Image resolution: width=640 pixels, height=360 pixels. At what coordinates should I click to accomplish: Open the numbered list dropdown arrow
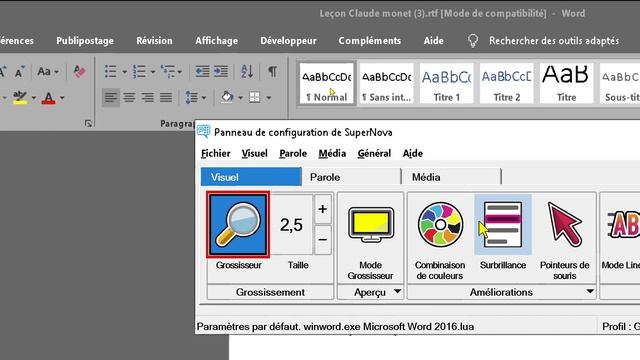(153, 72)
